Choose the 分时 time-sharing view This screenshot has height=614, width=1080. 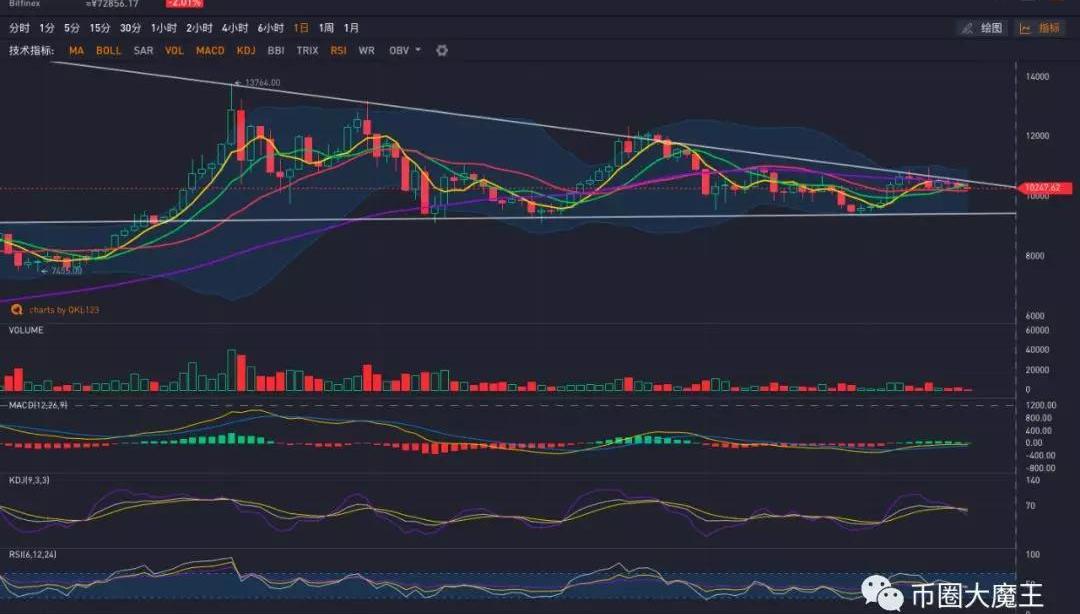tap(19, 28)
